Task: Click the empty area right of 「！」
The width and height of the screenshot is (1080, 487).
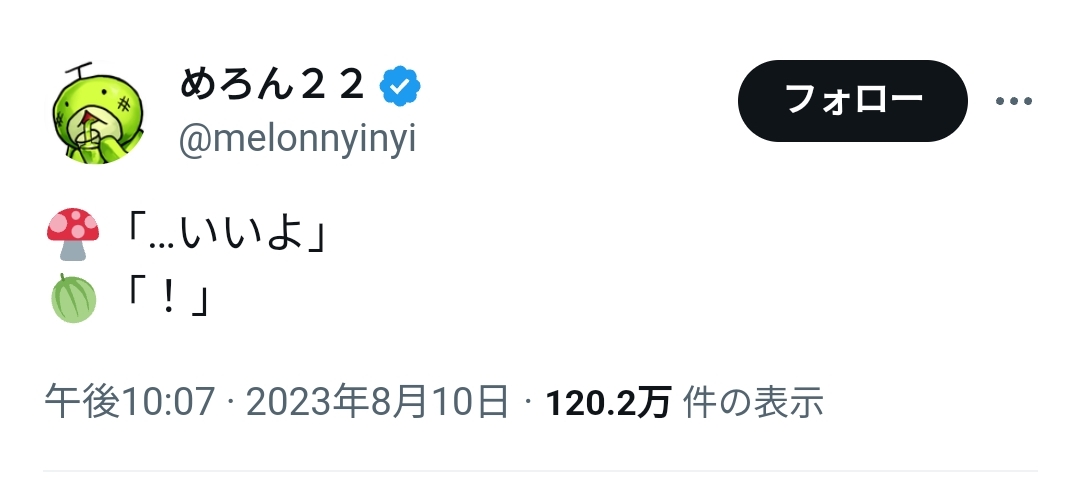Action: point(620,300)
